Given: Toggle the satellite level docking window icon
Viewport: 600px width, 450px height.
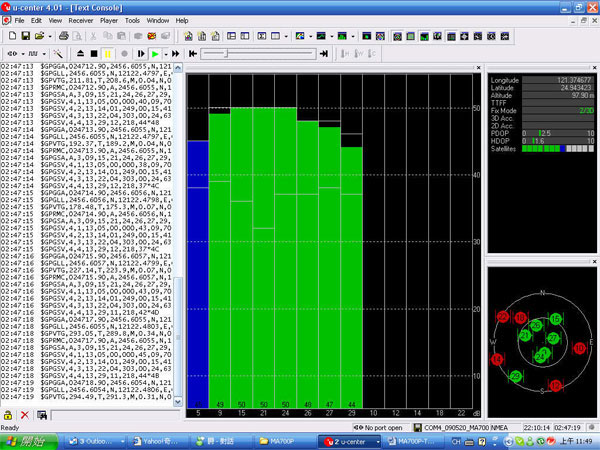Looking at the screenshot, I should 424,36.
